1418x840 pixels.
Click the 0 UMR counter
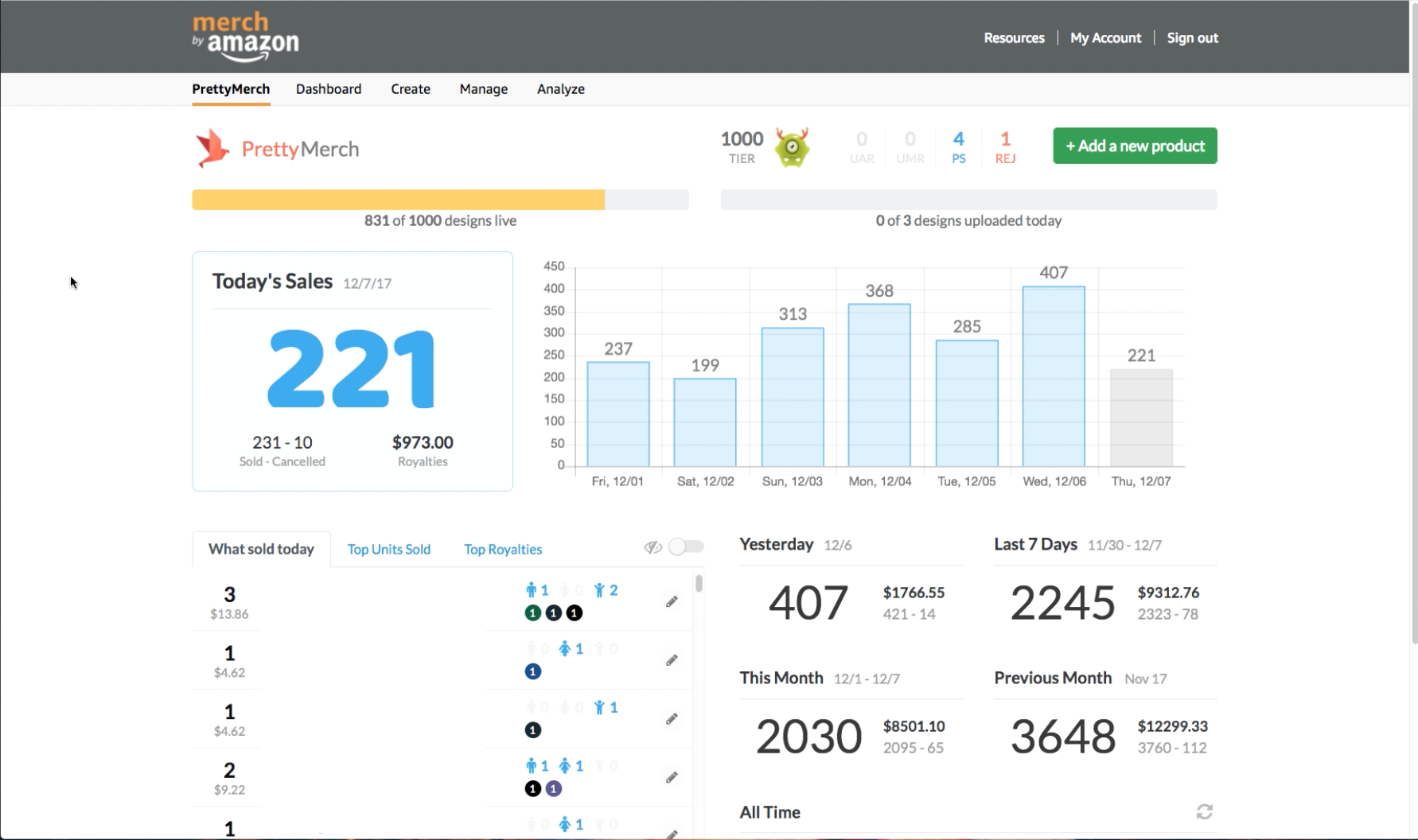point(910,147)
